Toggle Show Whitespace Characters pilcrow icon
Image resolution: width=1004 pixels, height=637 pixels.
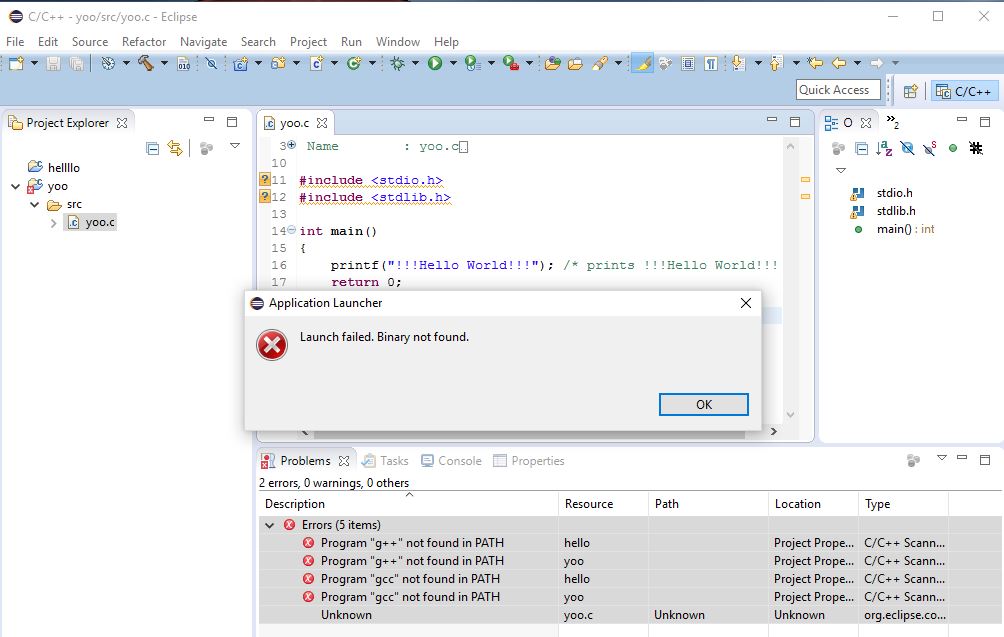click(x=711, y=63)
